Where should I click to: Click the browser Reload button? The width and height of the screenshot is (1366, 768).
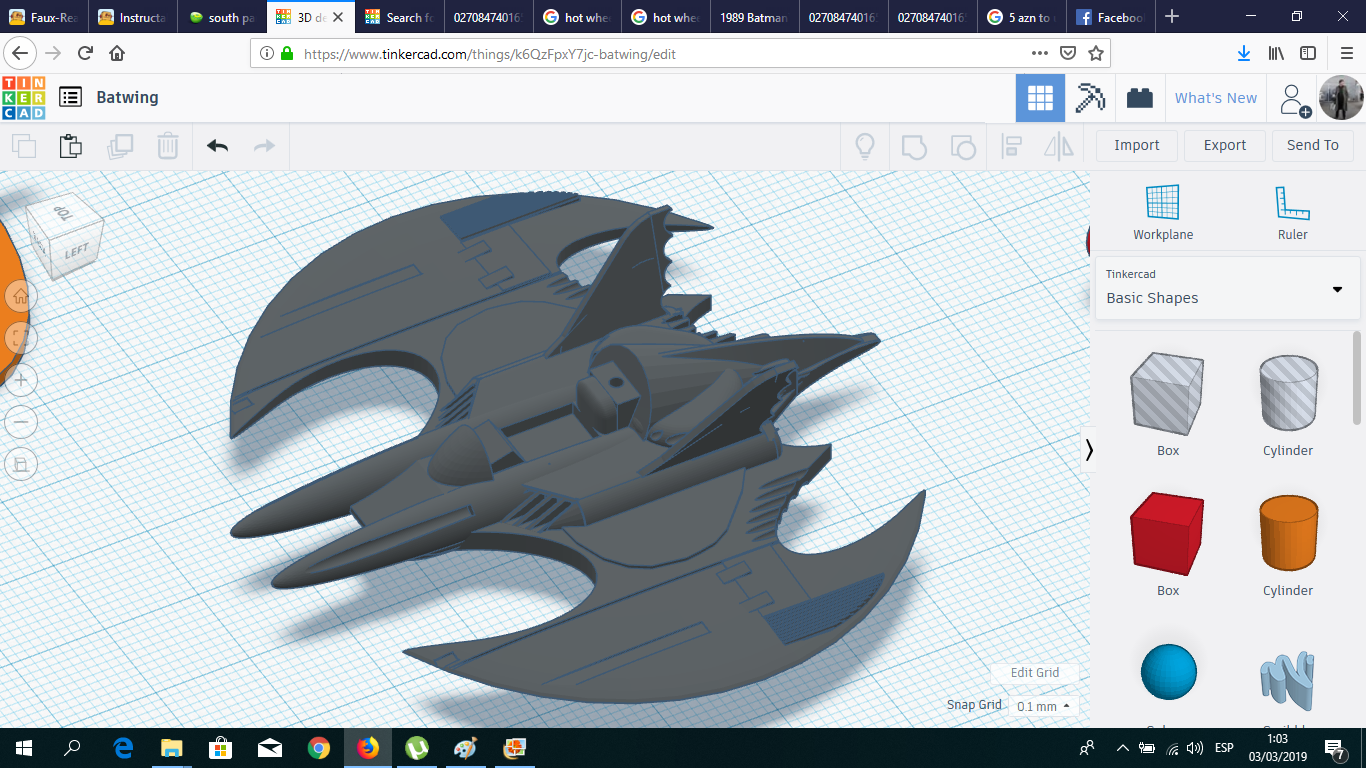(x=85, y=54)
